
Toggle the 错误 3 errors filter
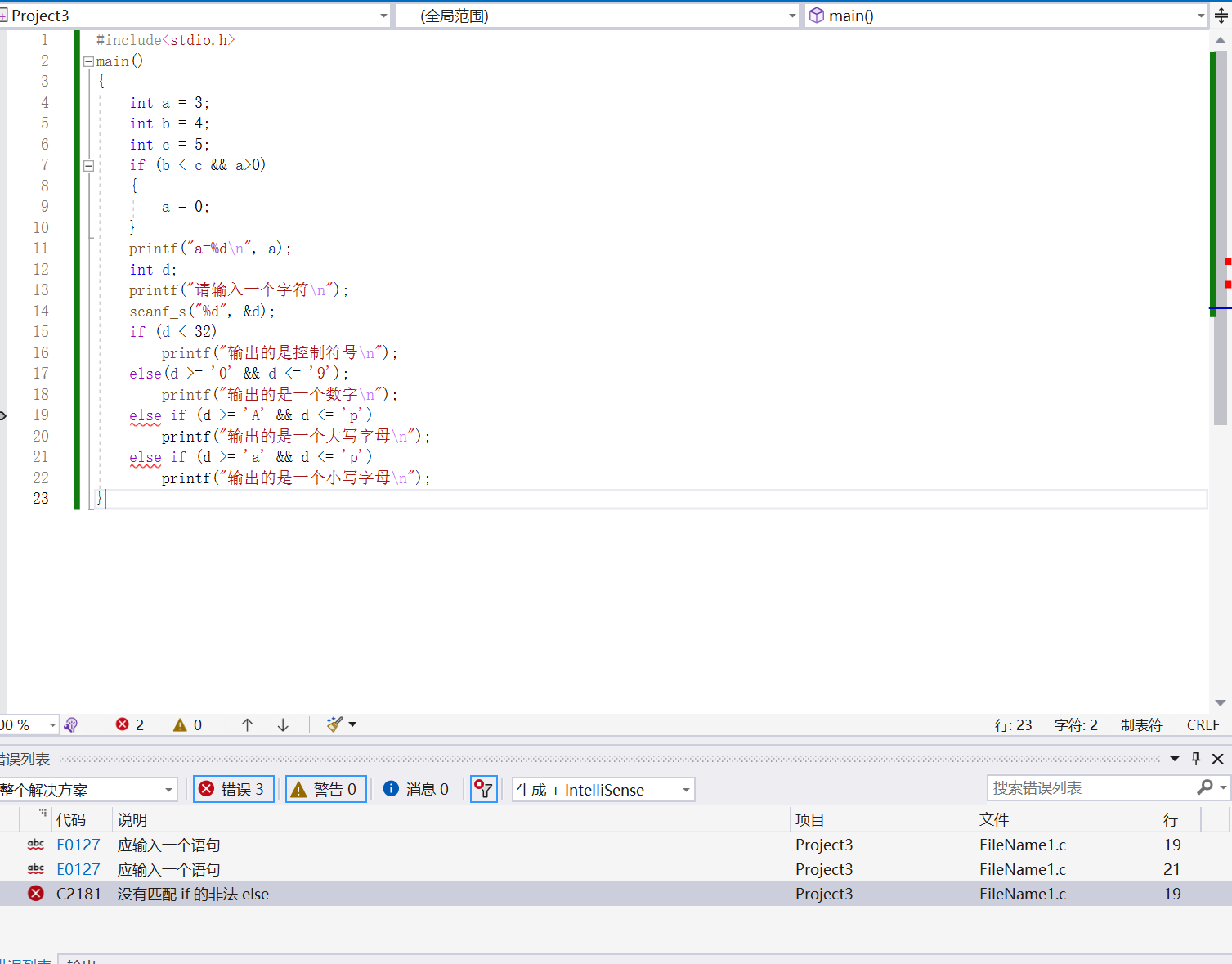[x=234, y=789]
